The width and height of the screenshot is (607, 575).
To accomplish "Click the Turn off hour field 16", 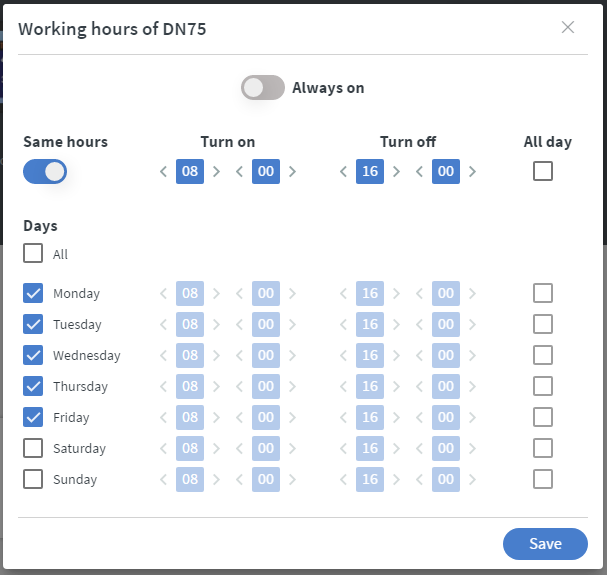I will click(370, 172).
